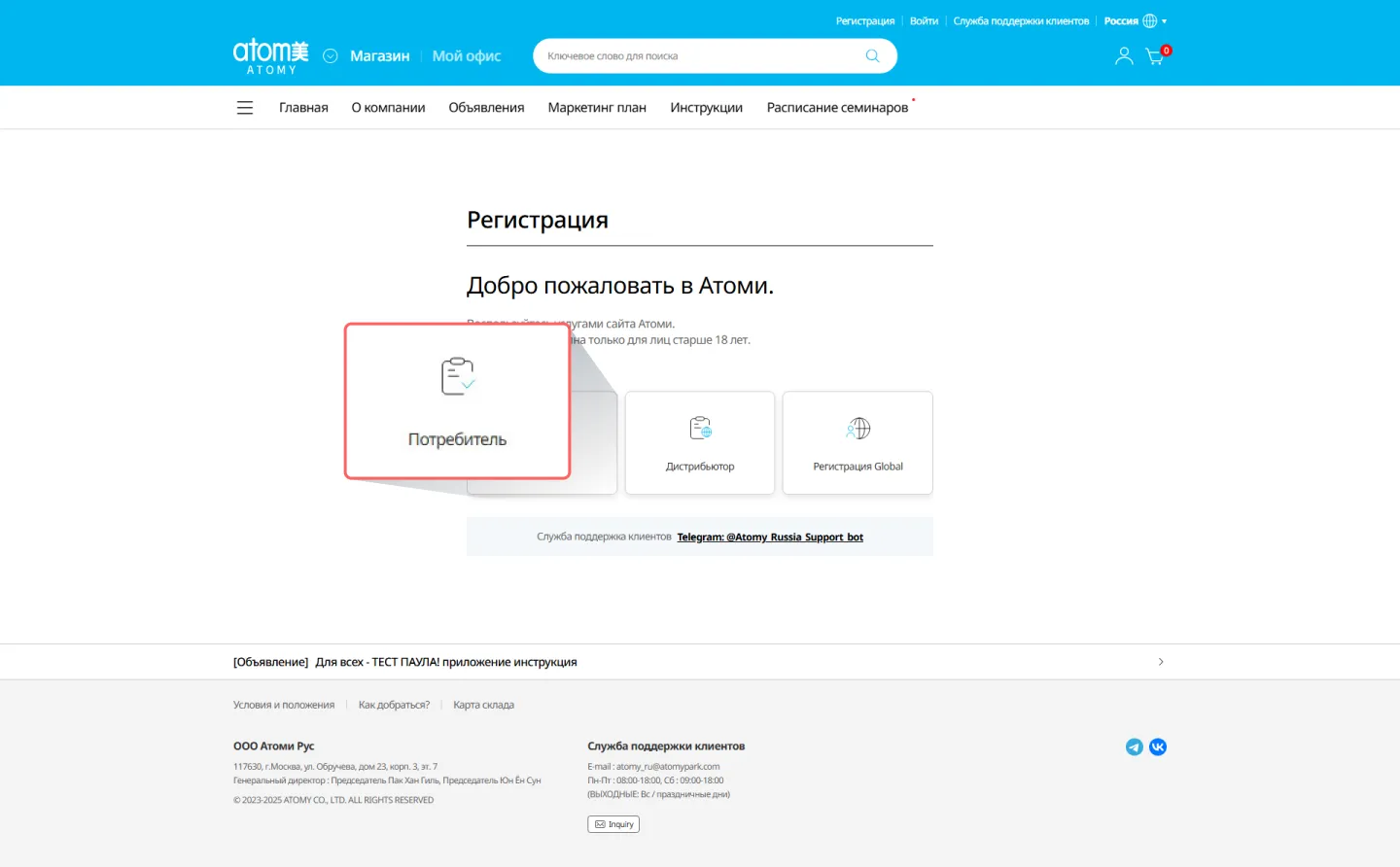This screenshot has width=1400, height=867.
Task: Click the heart icon beside the Atomy logo
Action: (330, 55)
